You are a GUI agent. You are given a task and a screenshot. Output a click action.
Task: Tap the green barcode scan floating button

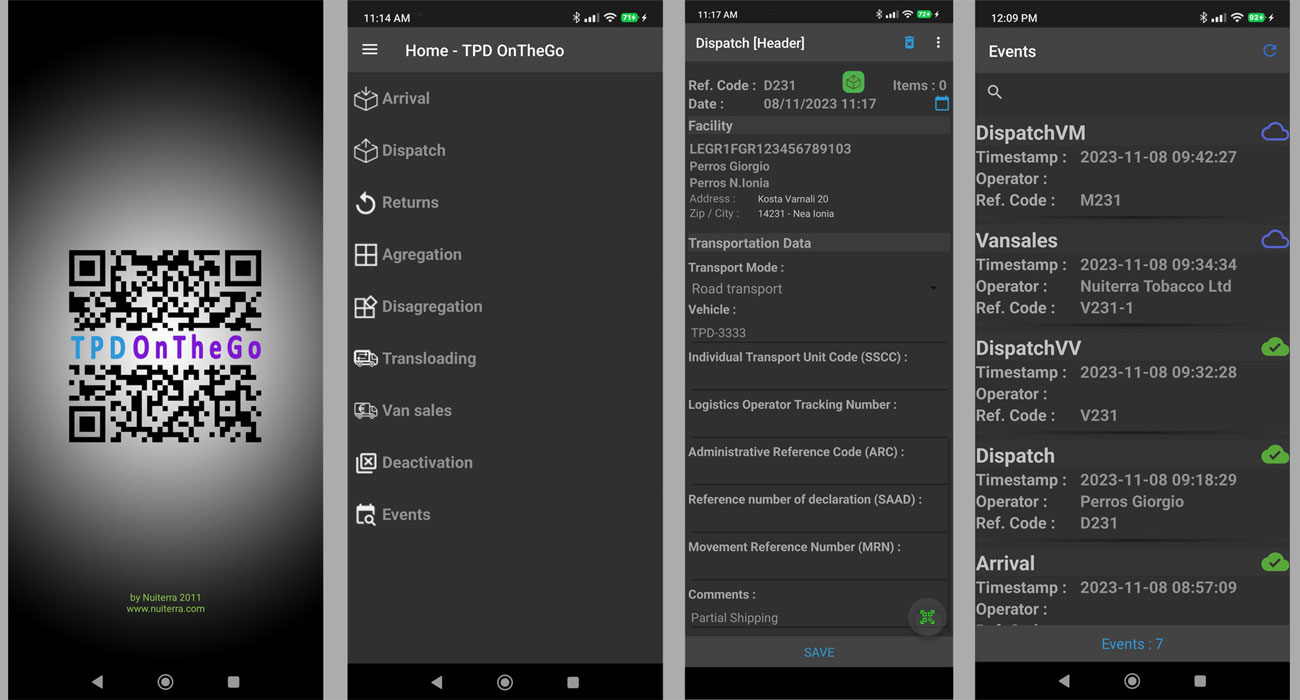tap(927, 617)
